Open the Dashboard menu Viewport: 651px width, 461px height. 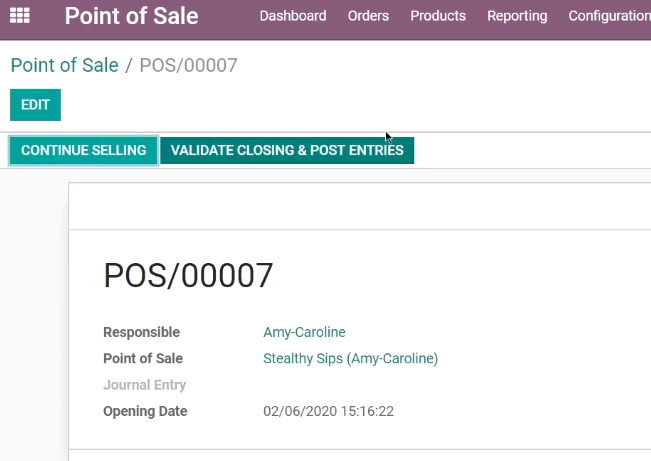pos(293,16)
